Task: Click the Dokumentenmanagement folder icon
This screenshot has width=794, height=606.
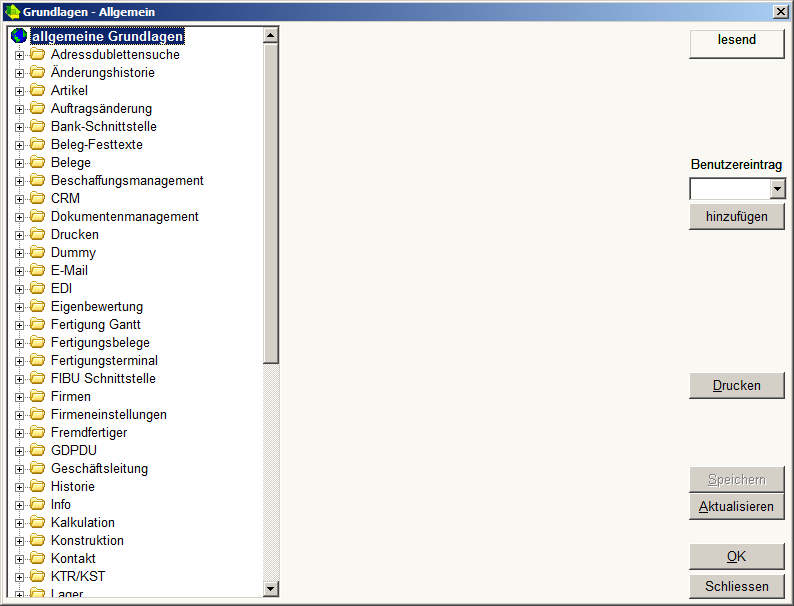Action: (37, 216)
